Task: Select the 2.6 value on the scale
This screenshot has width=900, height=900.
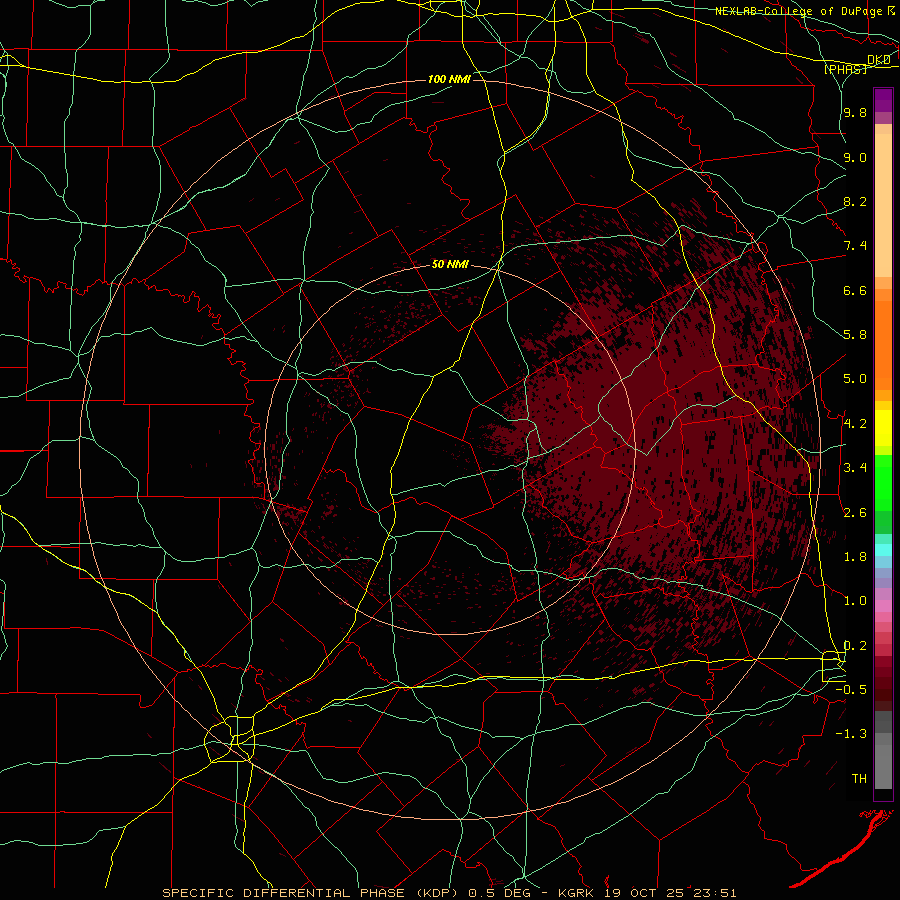Action: click(855, 513)
